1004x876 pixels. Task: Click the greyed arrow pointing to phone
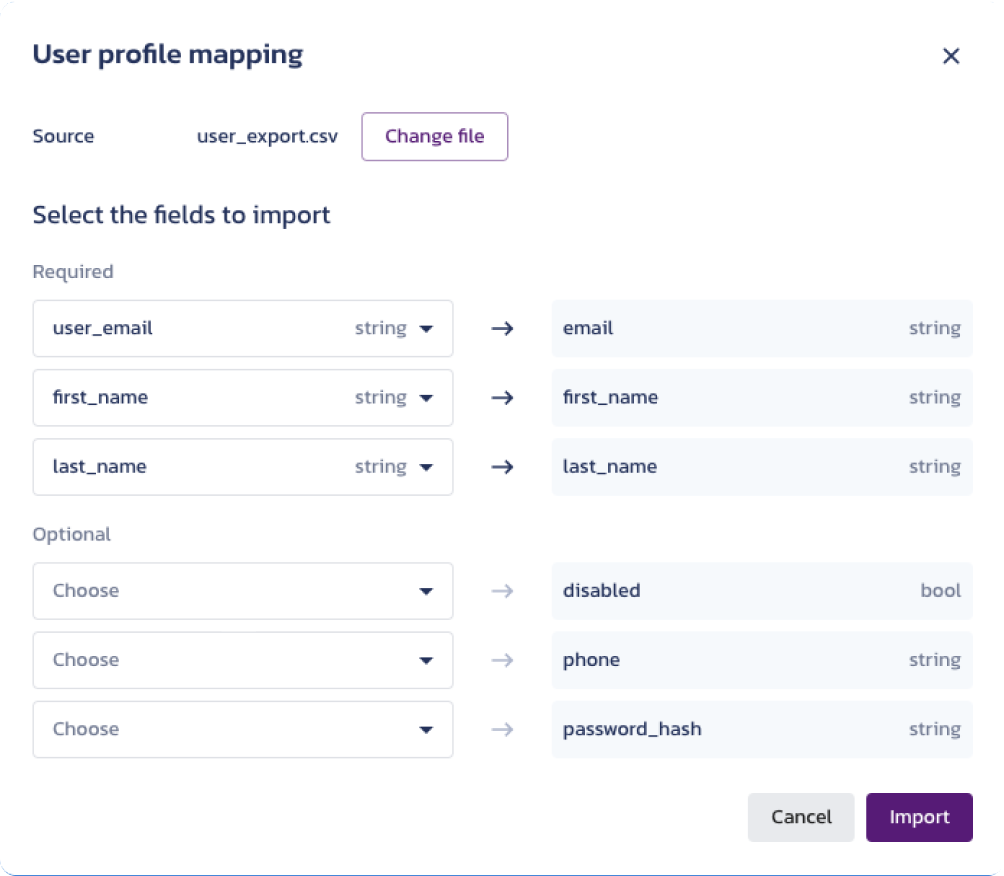[x=502, y=660]
